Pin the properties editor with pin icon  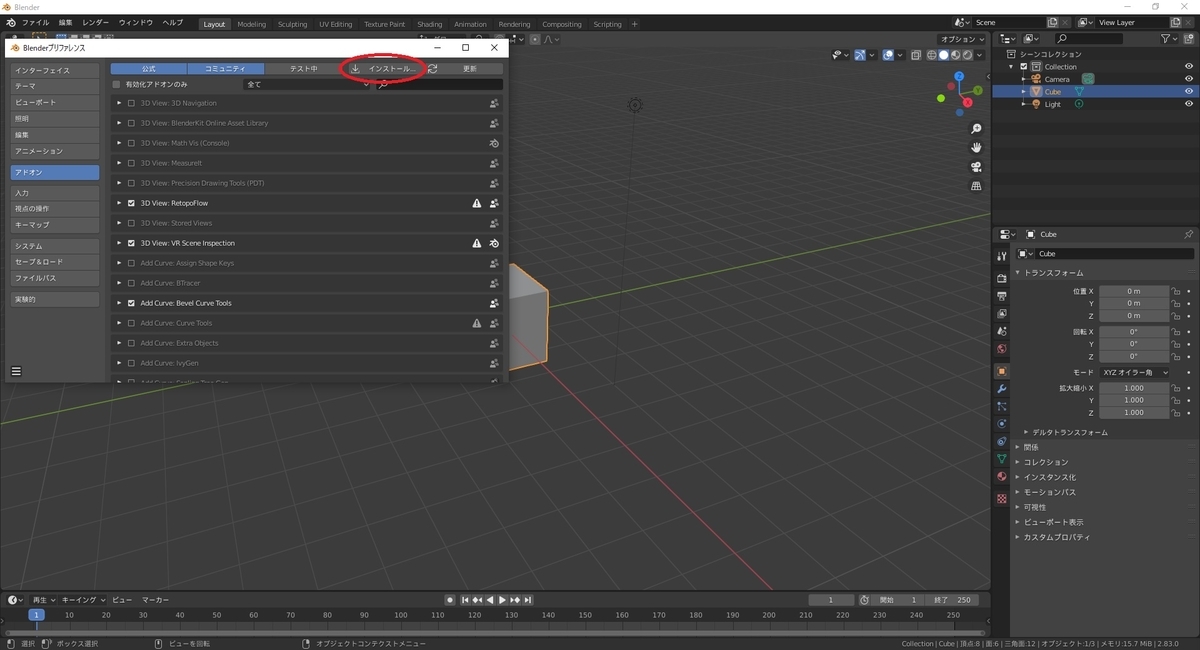(x=1188, y=234)
